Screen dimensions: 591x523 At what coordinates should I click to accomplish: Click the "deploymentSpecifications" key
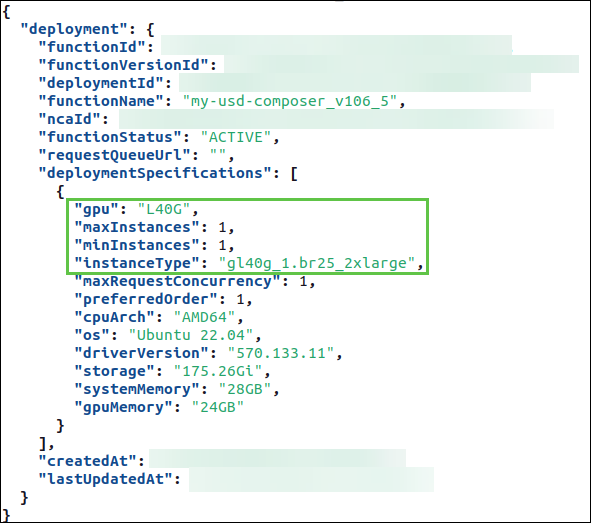point(155,173)
